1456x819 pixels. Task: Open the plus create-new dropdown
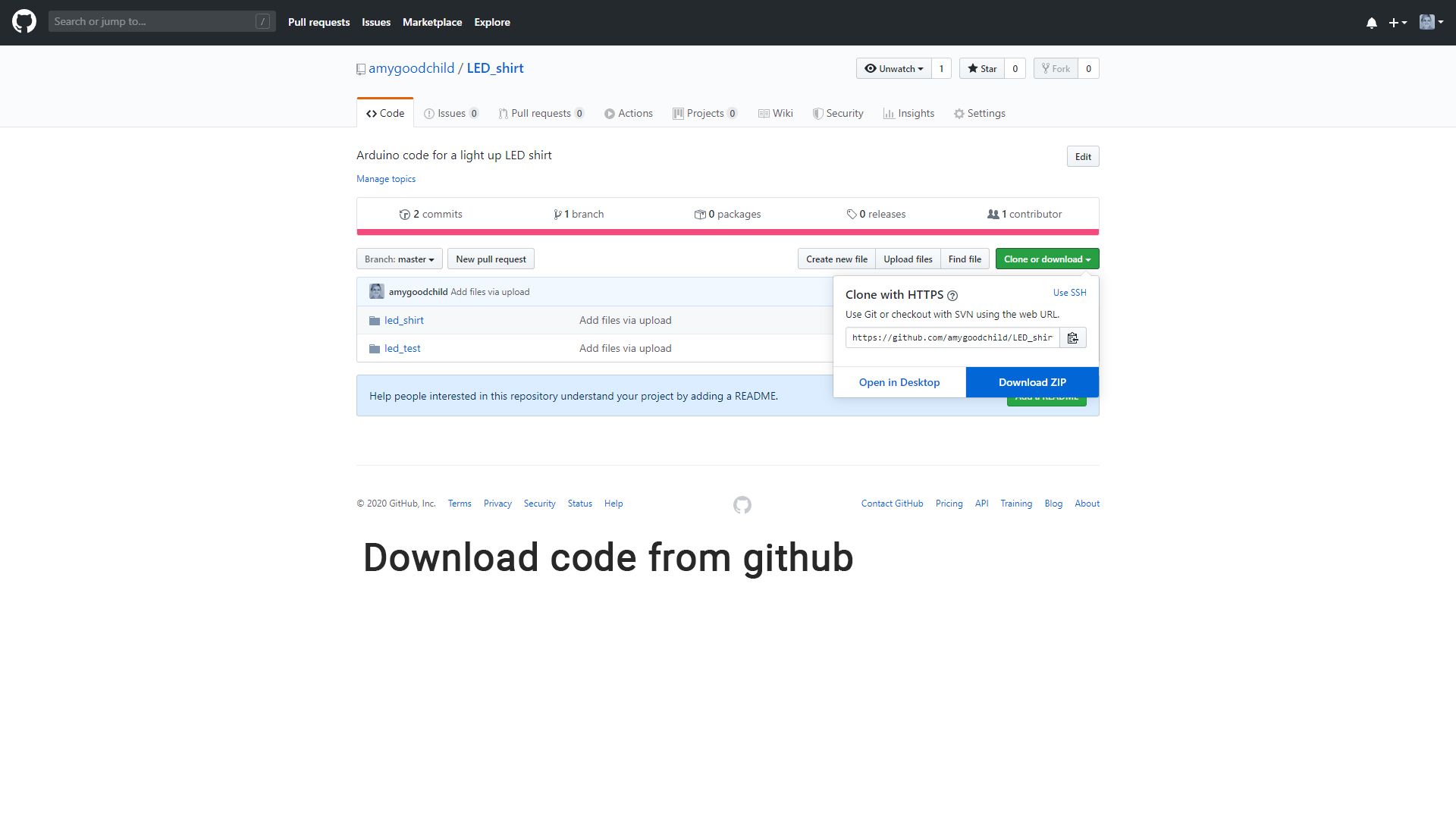[x=1397, y=23]
